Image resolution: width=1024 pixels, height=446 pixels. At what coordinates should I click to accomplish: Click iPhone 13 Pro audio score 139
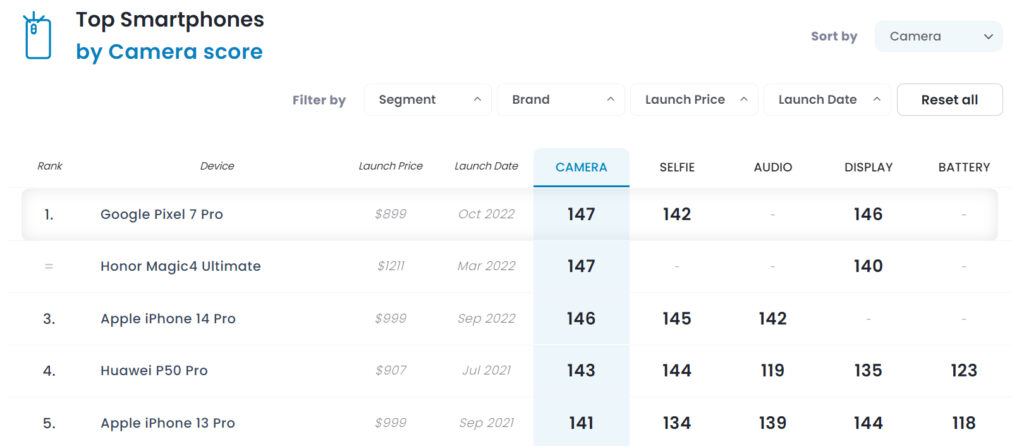click(x=773, y=423)
